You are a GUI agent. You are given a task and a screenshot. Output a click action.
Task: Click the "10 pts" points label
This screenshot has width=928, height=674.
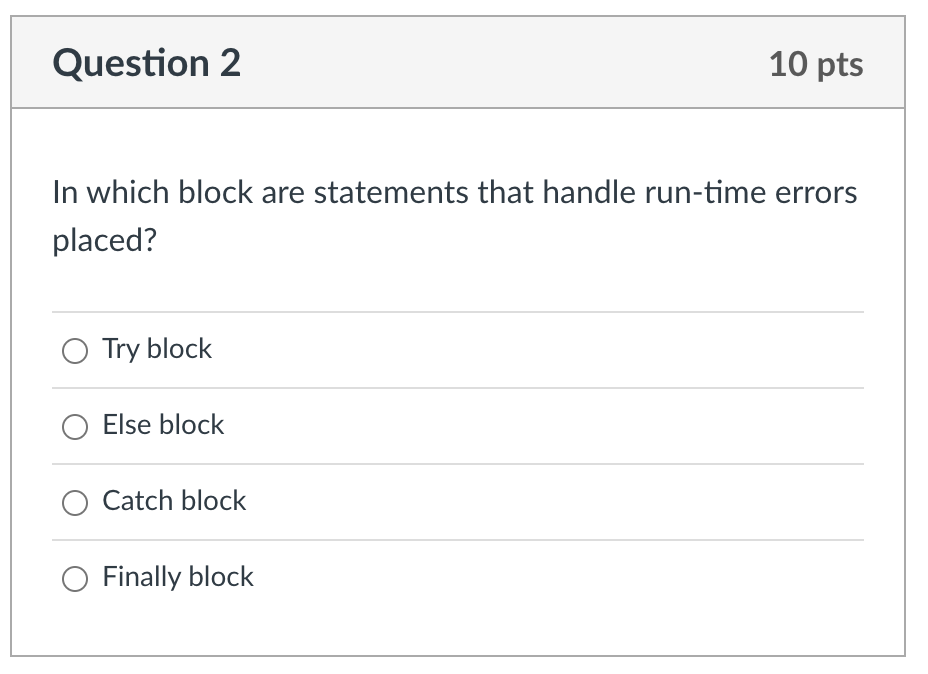point(816,65)
